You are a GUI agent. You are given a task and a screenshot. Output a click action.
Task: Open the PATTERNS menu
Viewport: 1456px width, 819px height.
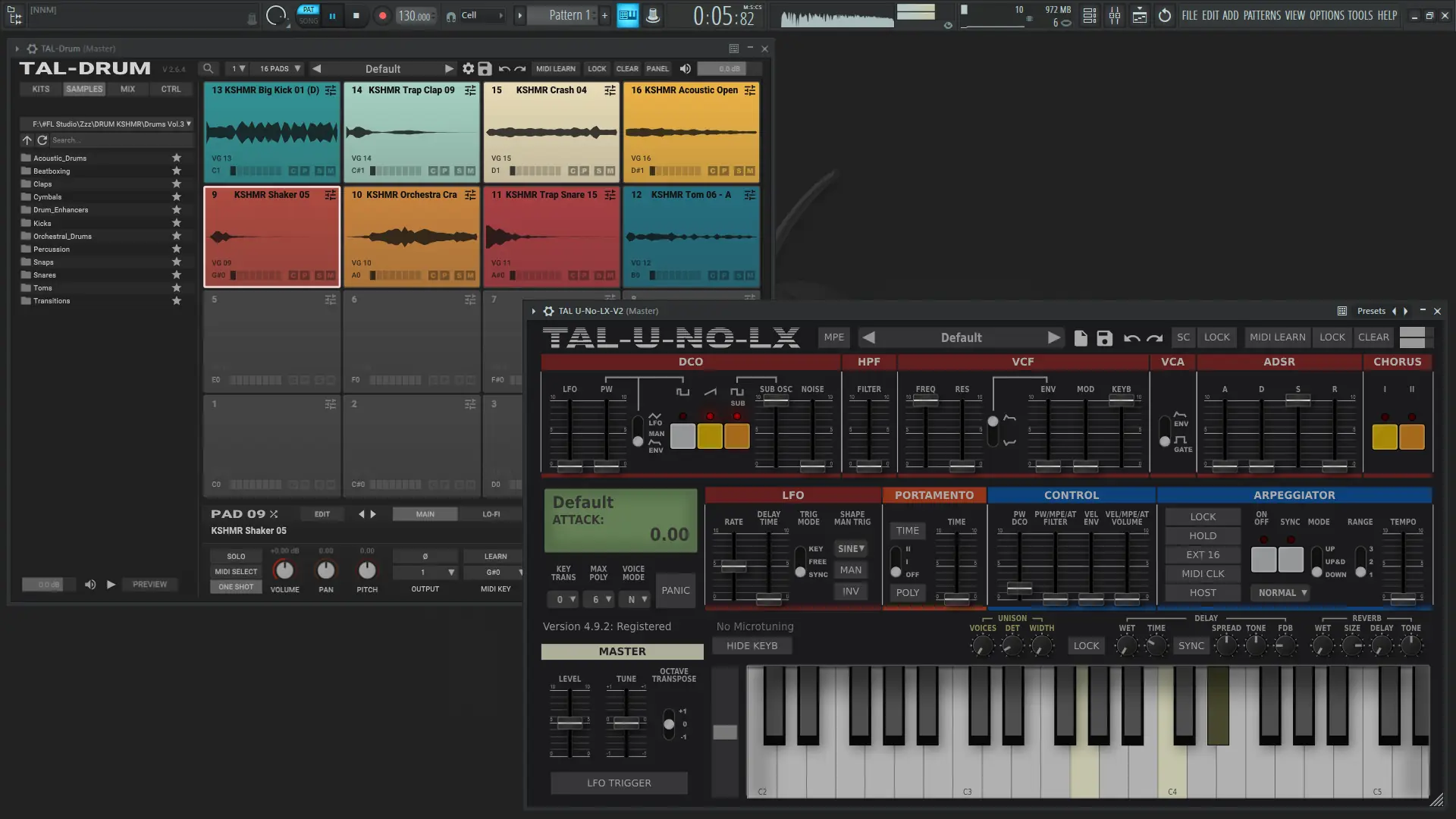tap(1262, 15)
